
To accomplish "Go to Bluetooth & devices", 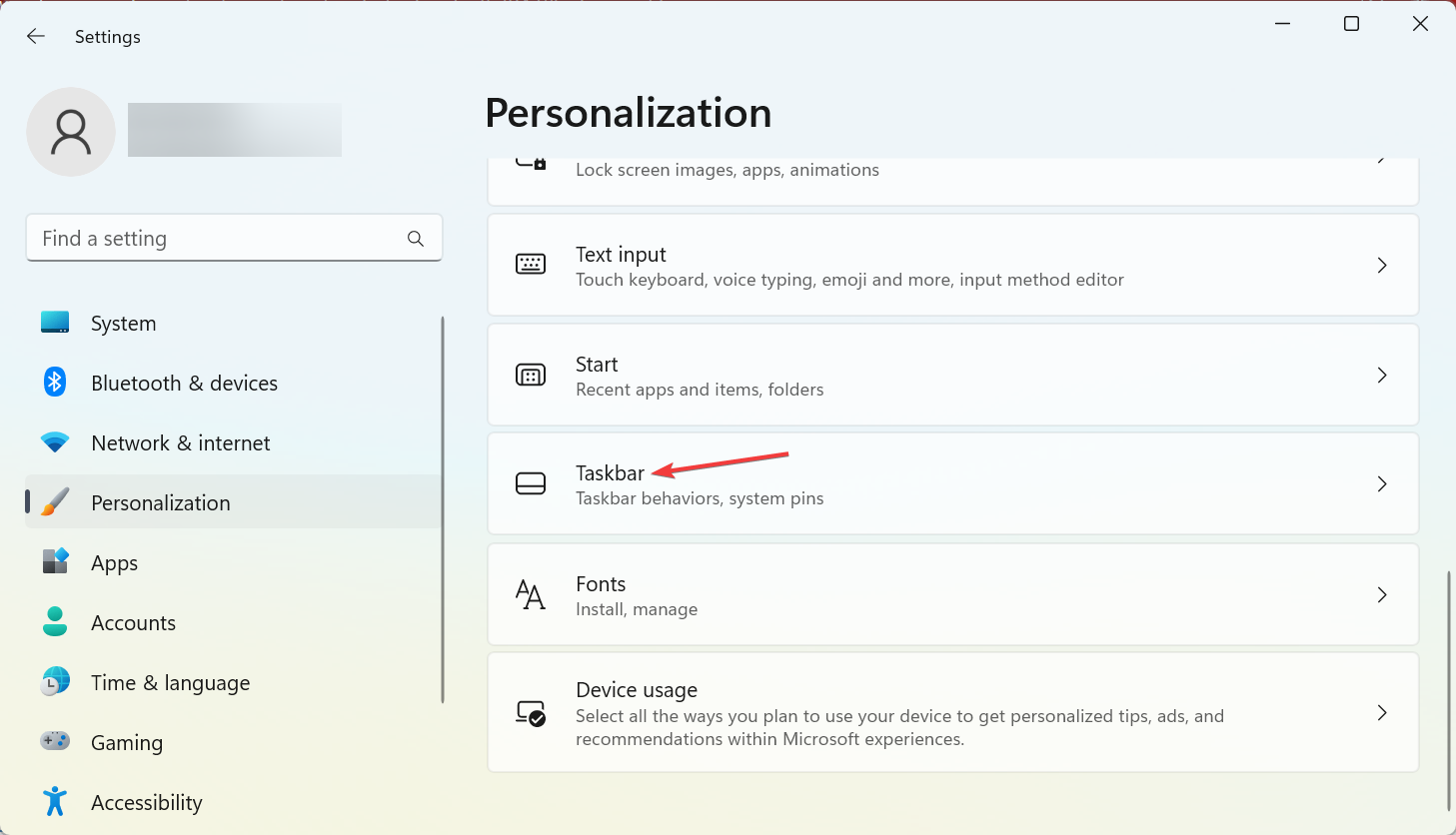I will [x=233, y=383].
